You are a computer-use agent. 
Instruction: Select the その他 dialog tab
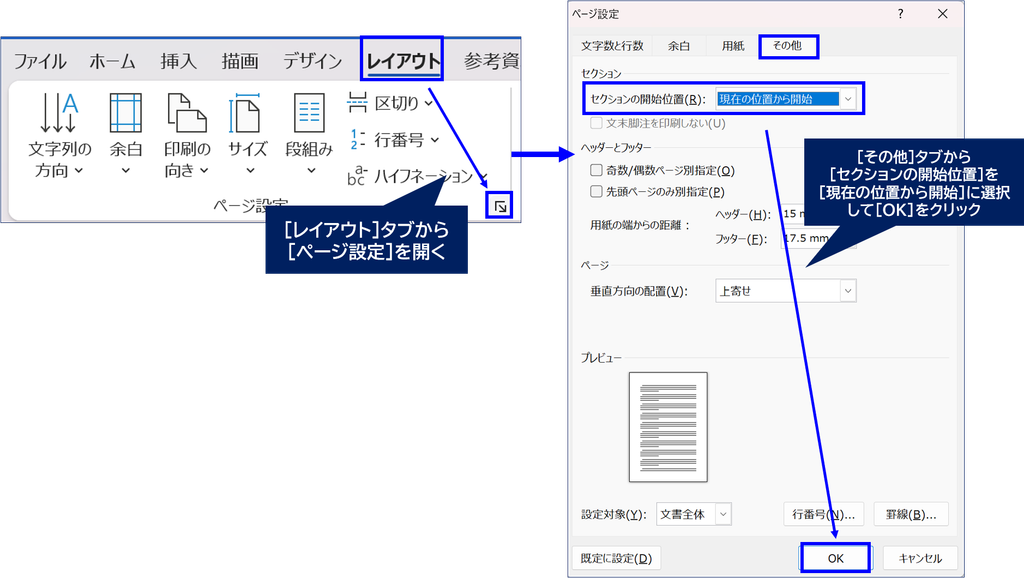click(788, 46)
